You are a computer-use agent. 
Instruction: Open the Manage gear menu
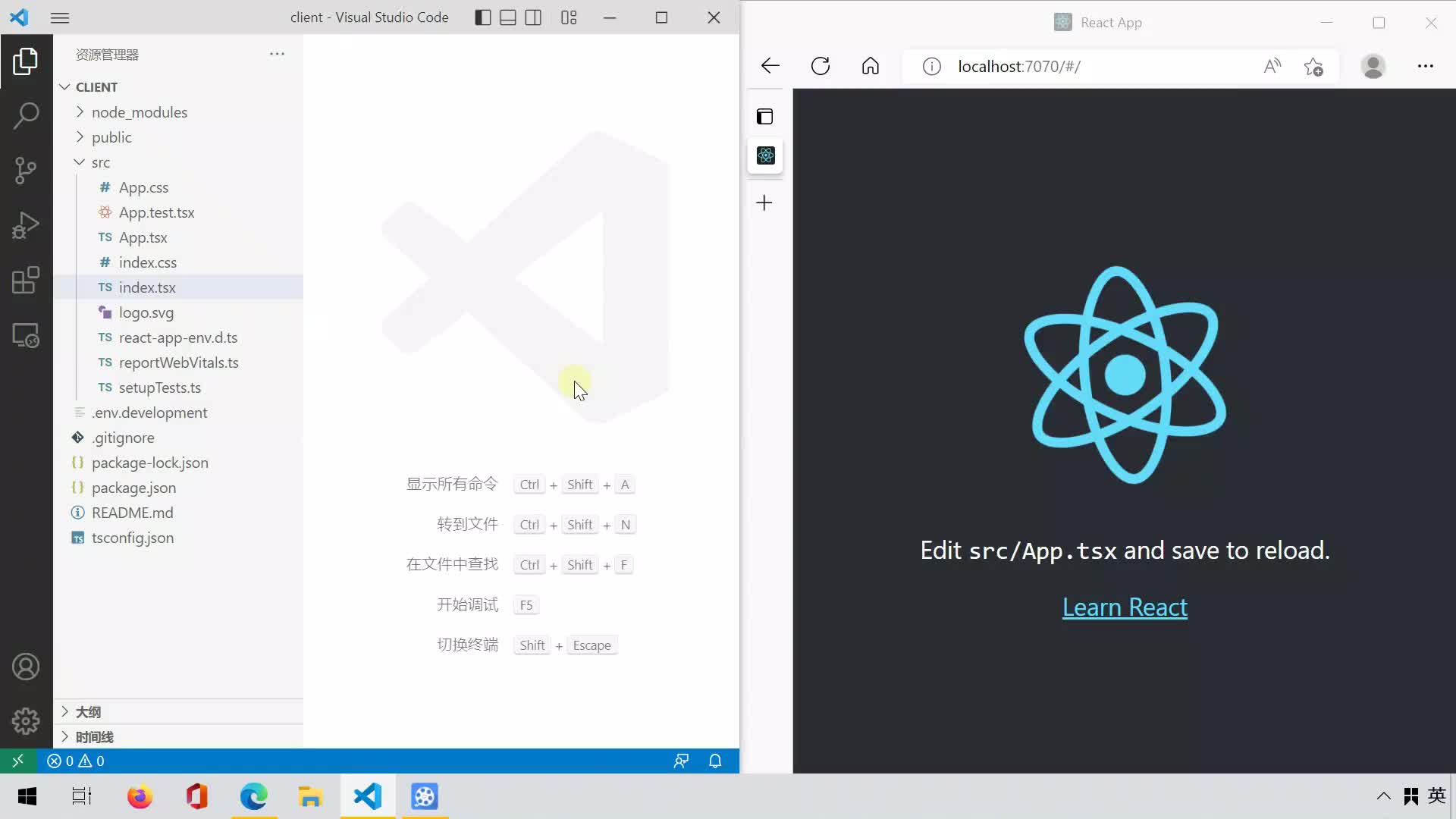coord(26,721)
